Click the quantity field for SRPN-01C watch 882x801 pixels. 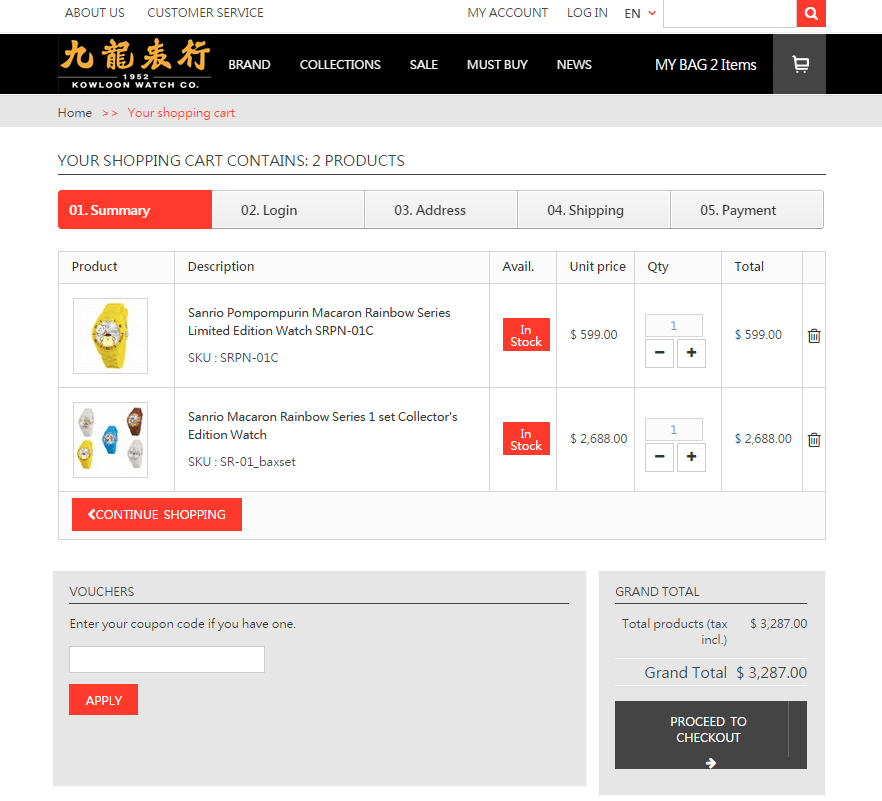click(x=674, y=326)
